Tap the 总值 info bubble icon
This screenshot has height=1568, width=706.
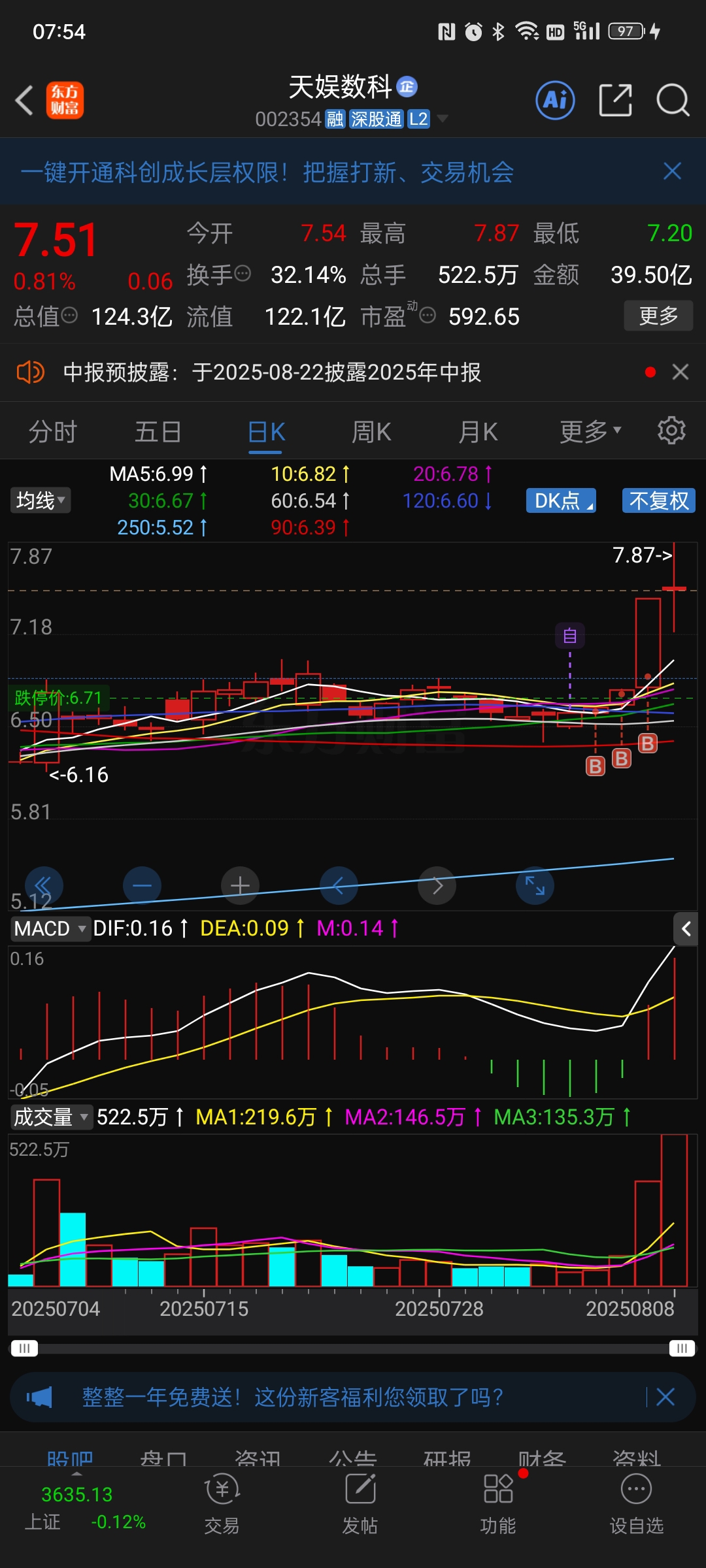69,316
